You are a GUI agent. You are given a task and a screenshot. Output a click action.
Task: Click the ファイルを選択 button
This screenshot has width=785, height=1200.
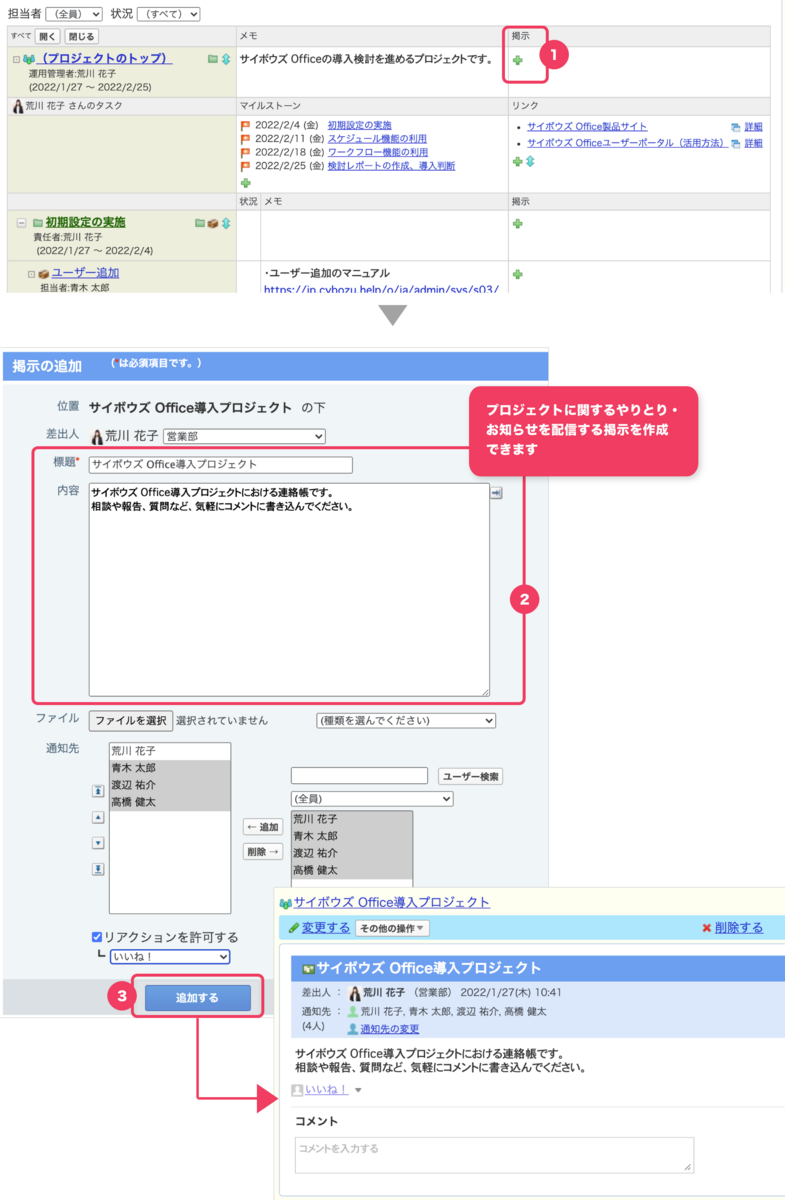pos(130,720)
